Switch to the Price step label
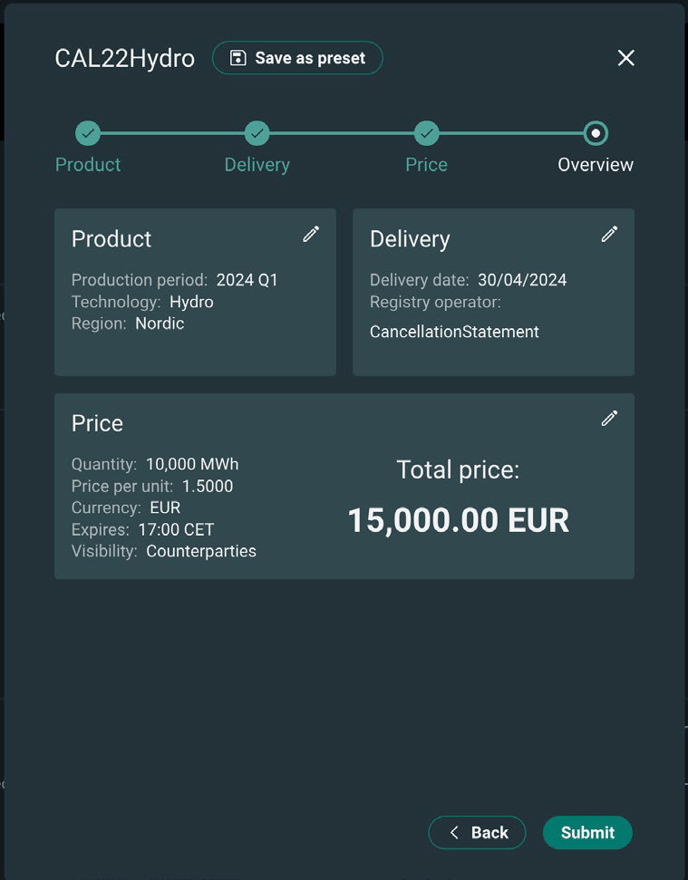Image resolution: width=688 pixels, height=880 pixels. (426, 165)
